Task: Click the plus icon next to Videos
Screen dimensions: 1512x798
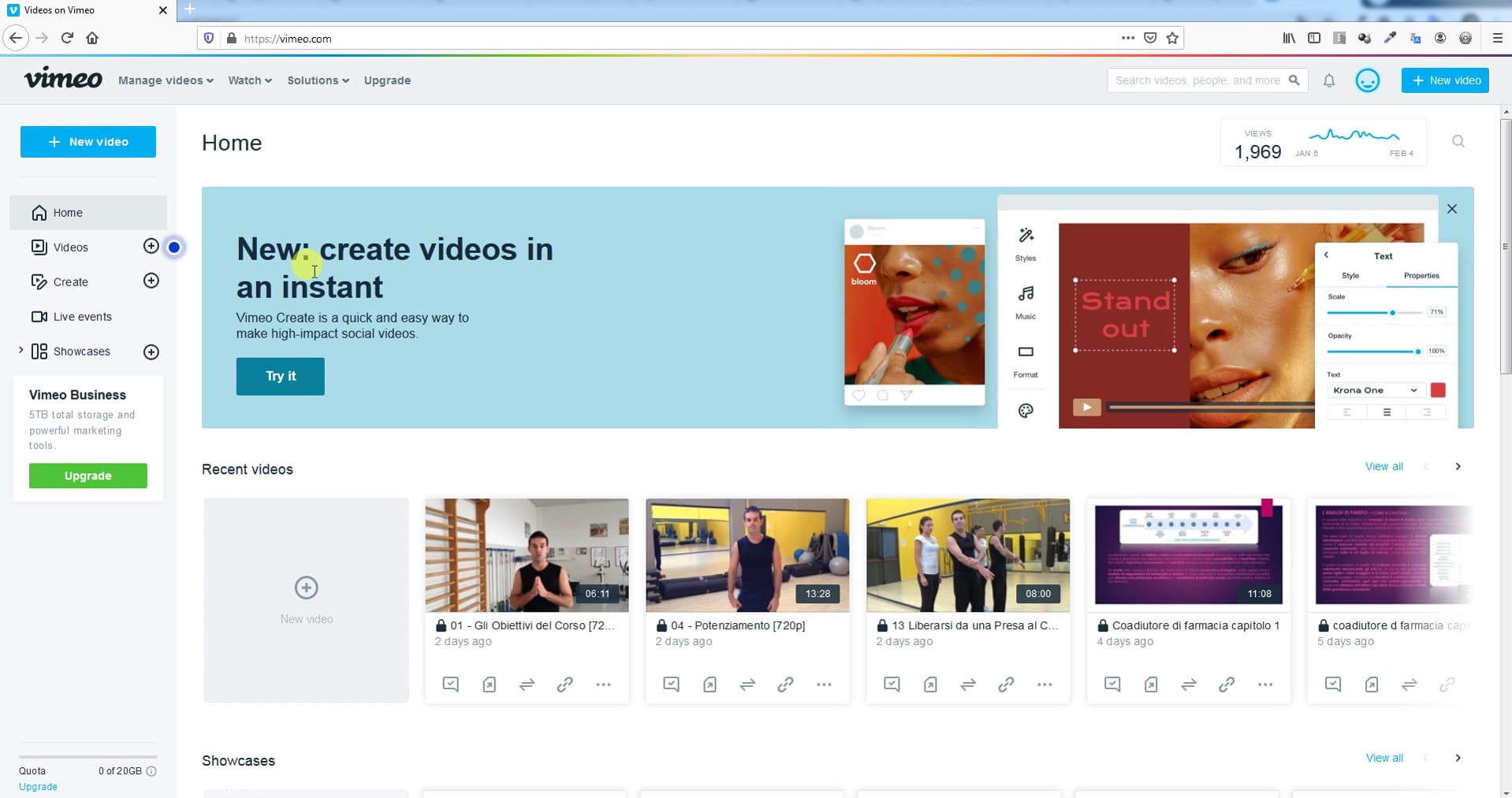Action: [151, 246]
